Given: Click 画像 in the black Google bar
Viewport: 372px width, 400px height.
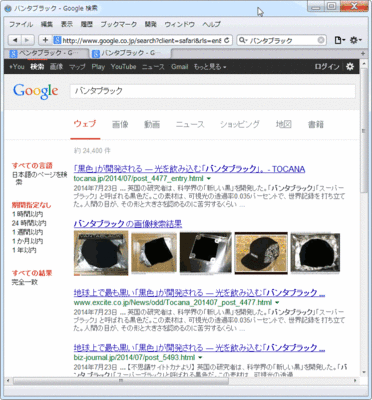Looking at the screenshot, I should [56, 67].
